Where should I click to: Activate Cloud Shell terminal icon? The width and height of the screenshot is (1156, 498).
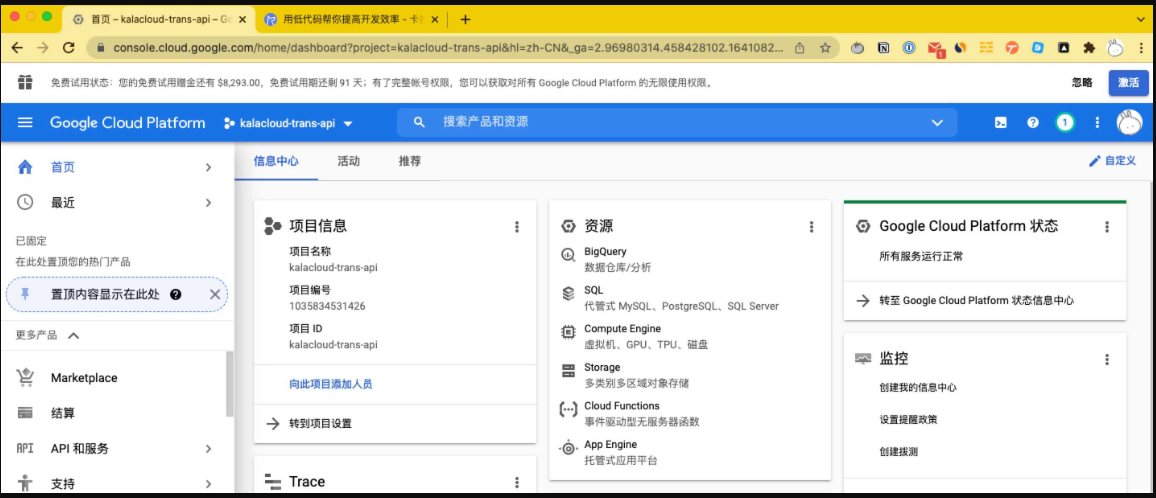(x=1000, y=122)
